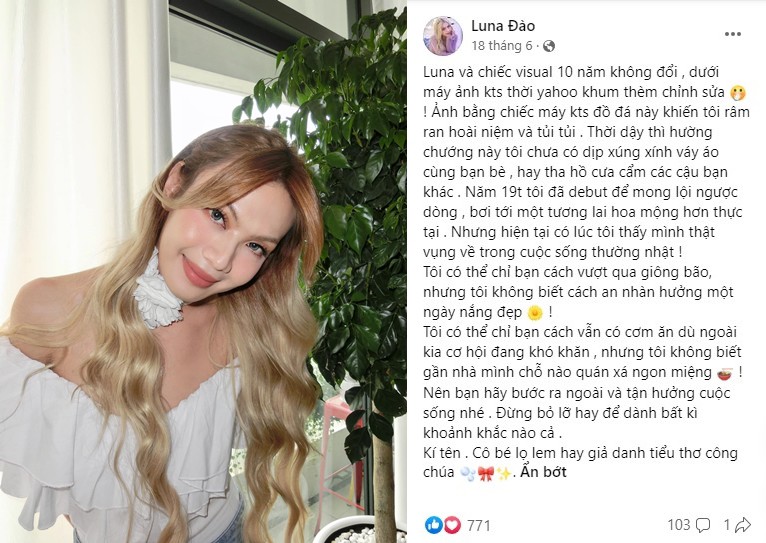This screenshot has width=766, height=543.
Task: Click the blue Like reaction icon
Action: [433, 525]
